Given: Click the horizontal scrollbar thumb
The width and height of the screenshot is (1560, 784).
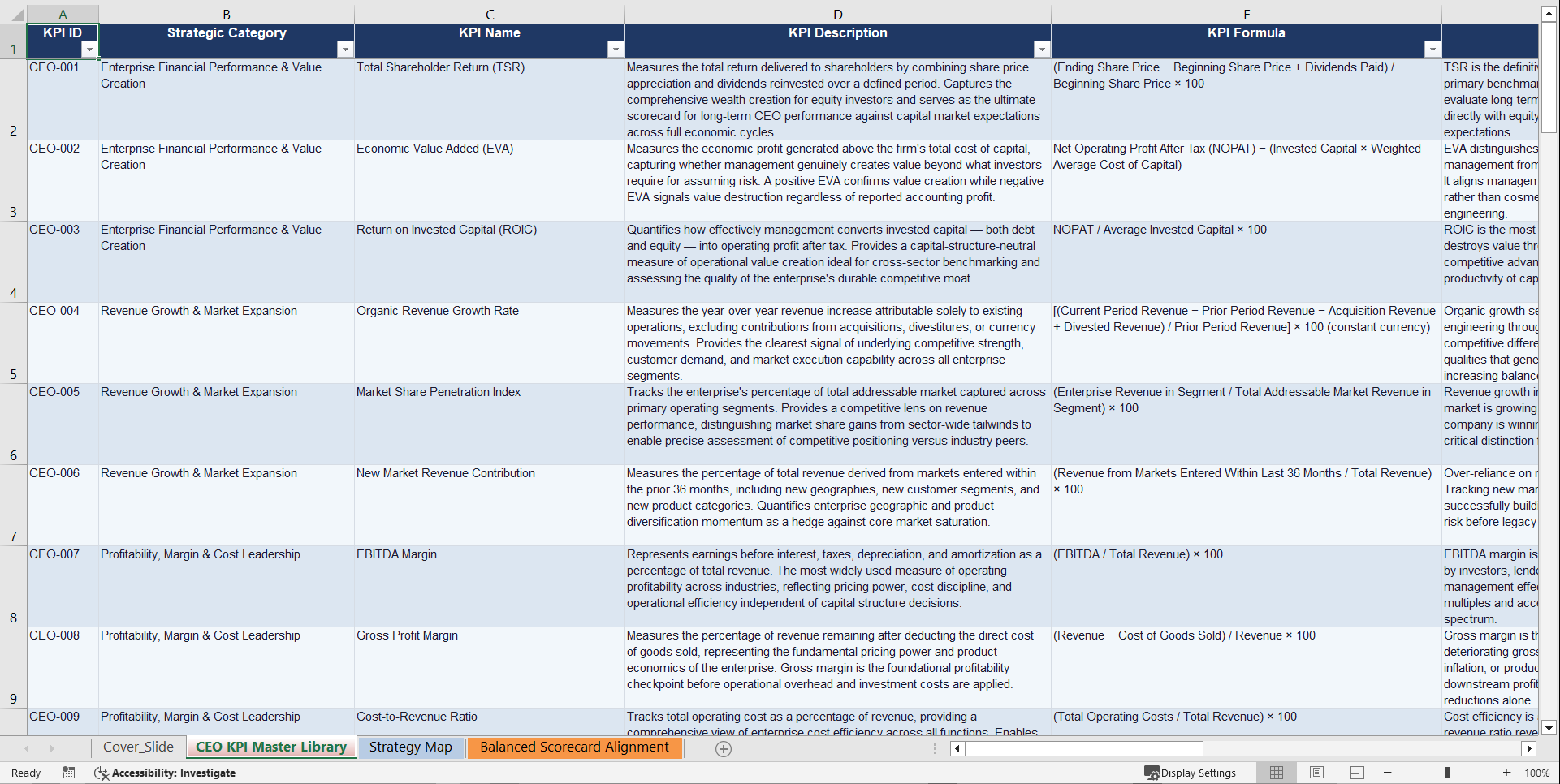Looking at the screenshot, I should point(1084,748).
